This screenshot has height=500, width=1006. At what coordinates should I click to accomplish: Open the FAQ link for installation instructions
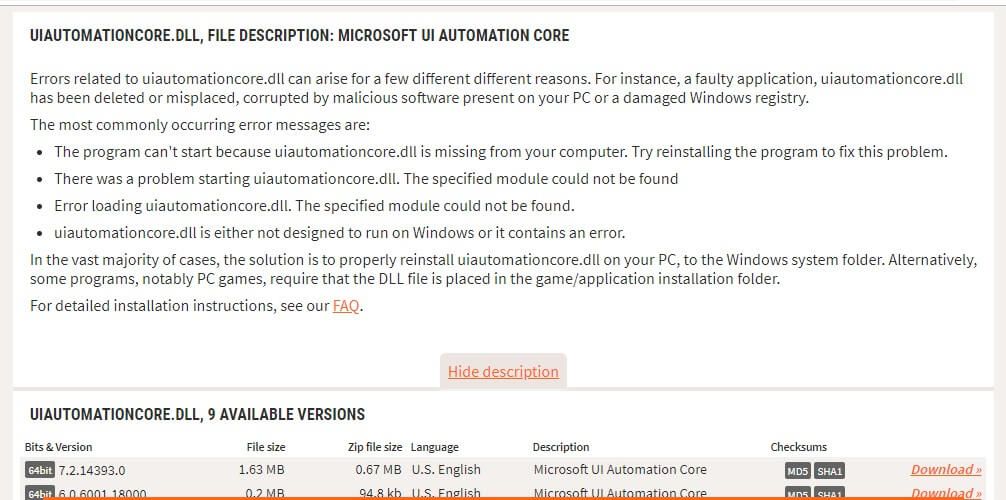[346, 306]
